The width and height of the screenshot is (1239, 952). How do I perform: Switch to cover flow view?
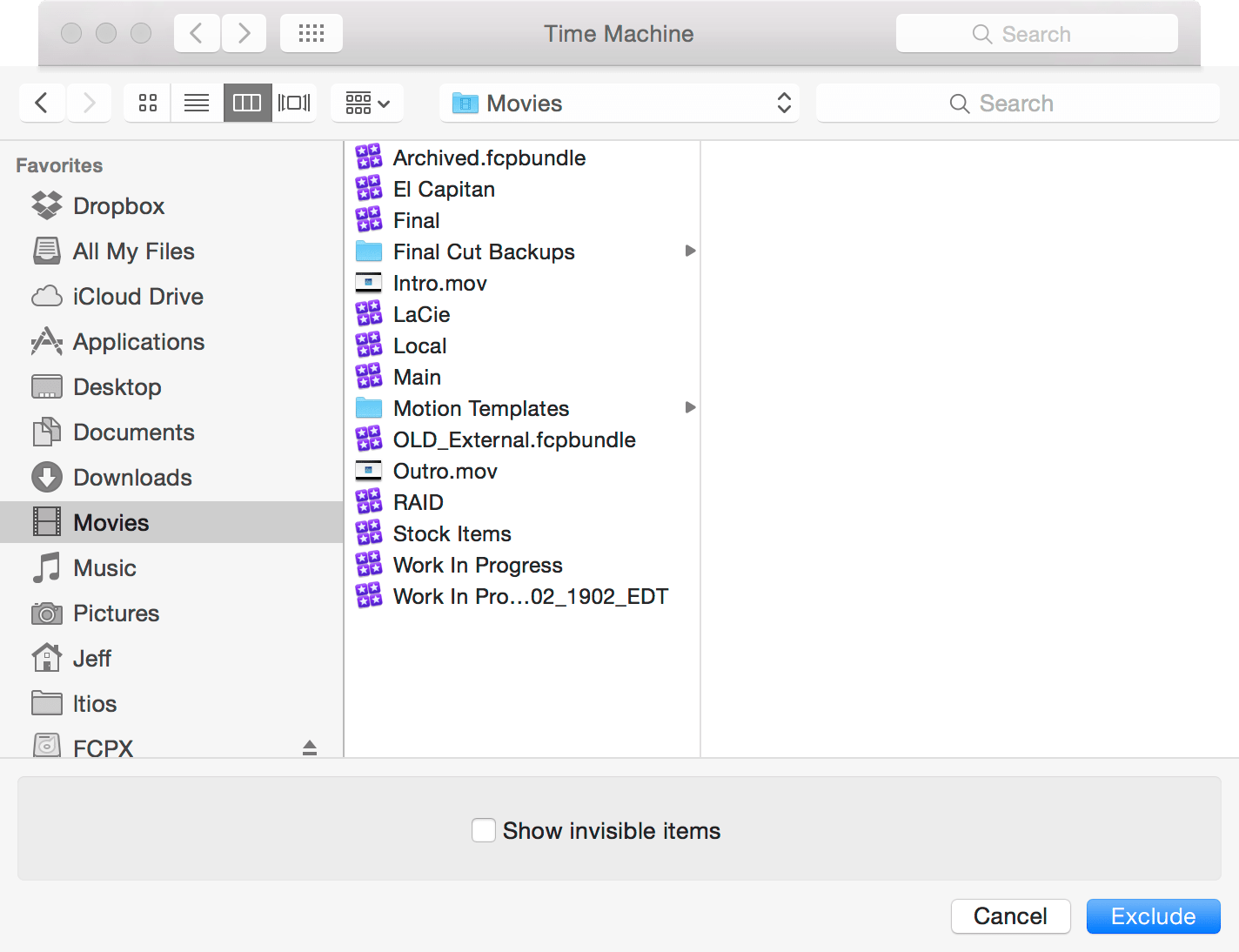click(294, 102)
